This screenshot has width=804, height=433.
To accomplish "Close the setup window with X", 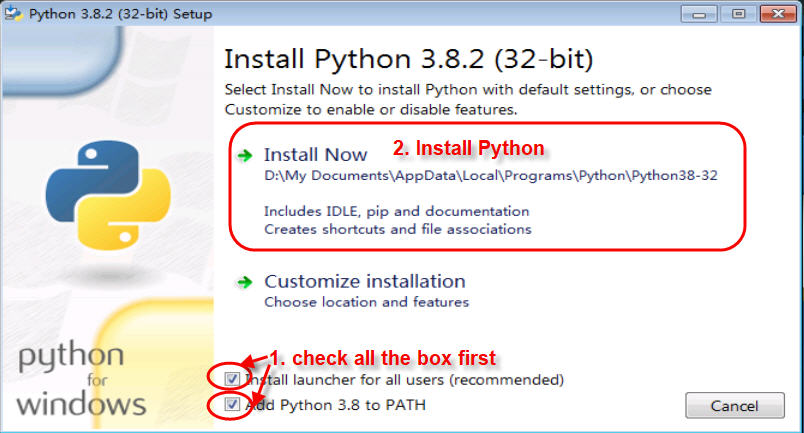I will (x=778, y=14).
